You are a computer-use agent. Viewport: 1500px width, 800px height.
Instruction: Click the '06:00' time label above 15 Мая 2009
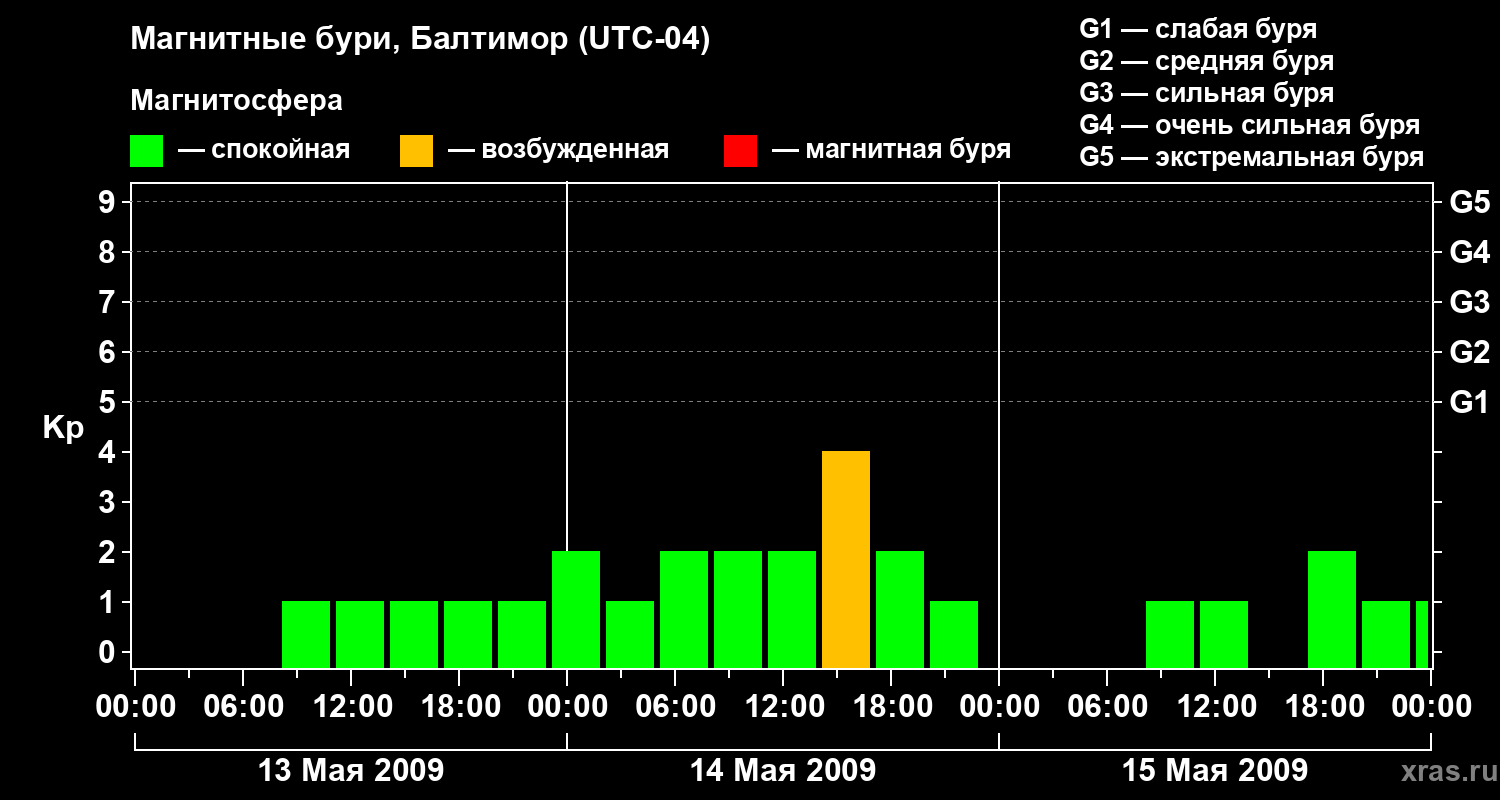(x=1107, y=707)
